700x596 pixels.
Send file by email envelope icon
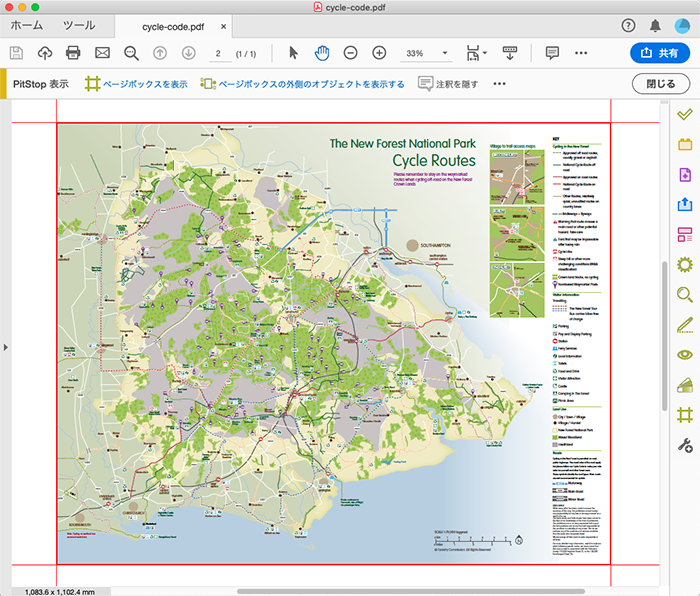point(102,53)
